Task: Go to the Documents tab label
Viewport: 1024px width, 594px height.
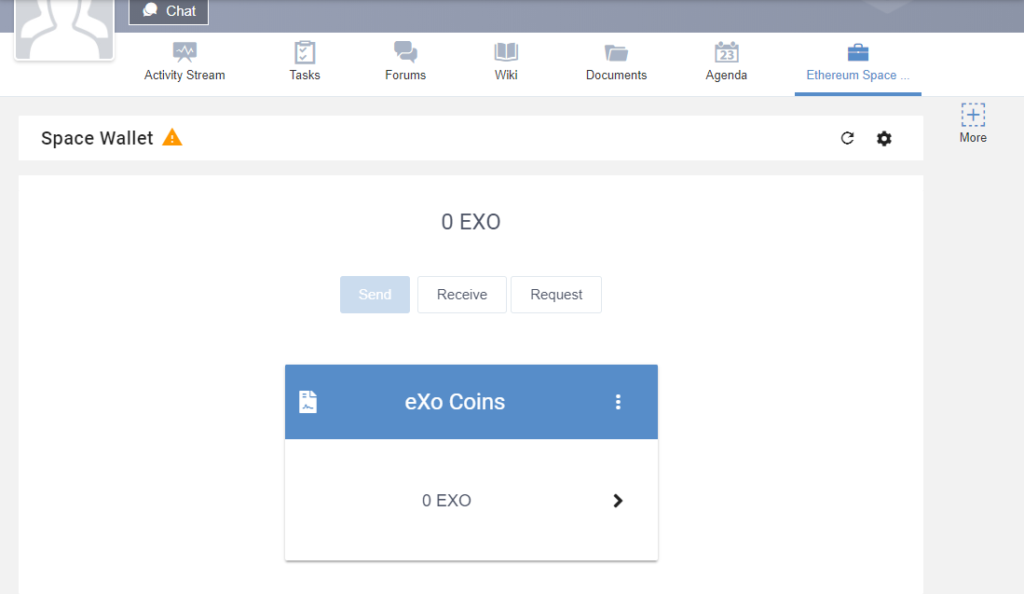Action: click(616, 75)
